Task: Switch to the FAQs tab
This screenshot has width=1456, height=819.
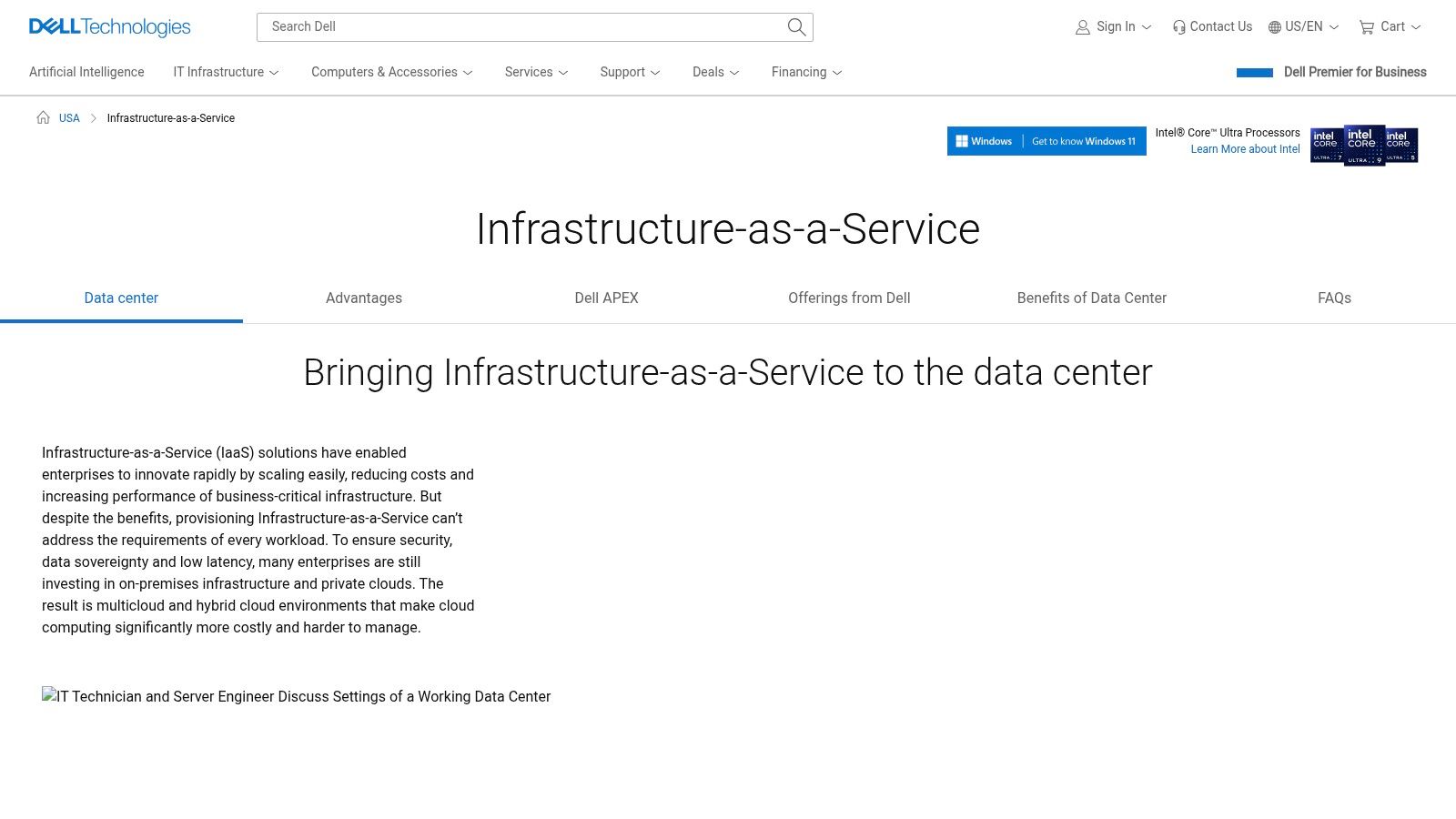Action: 1334,298
